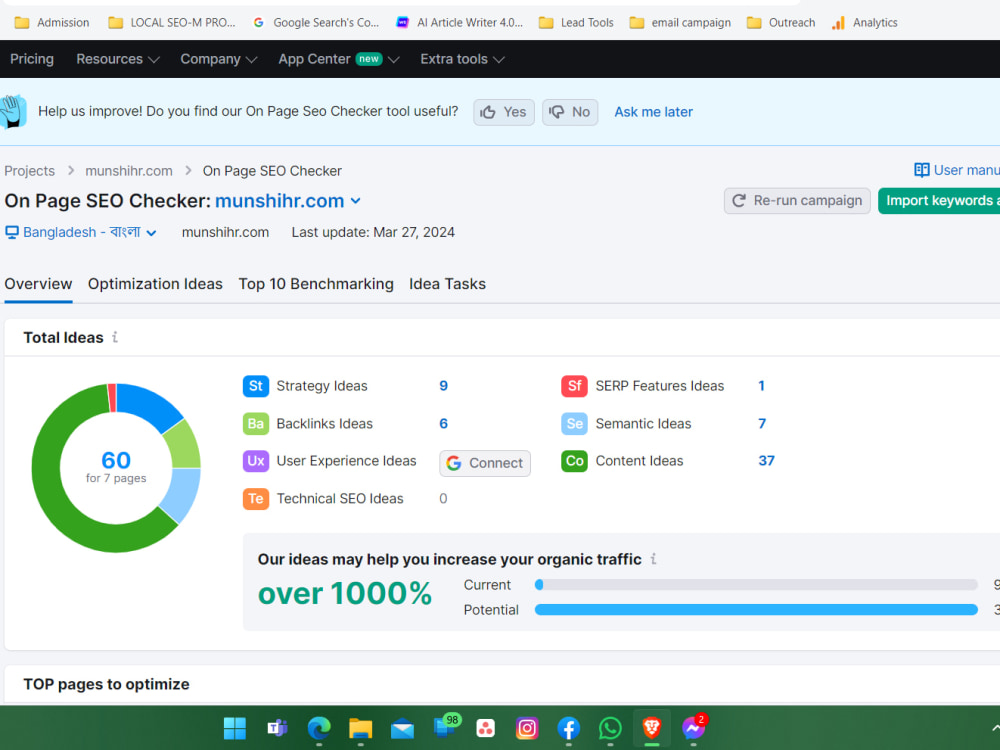Open Microsoft Teams from taskbar
The image size is (1000, 750).
coord(277,728)
